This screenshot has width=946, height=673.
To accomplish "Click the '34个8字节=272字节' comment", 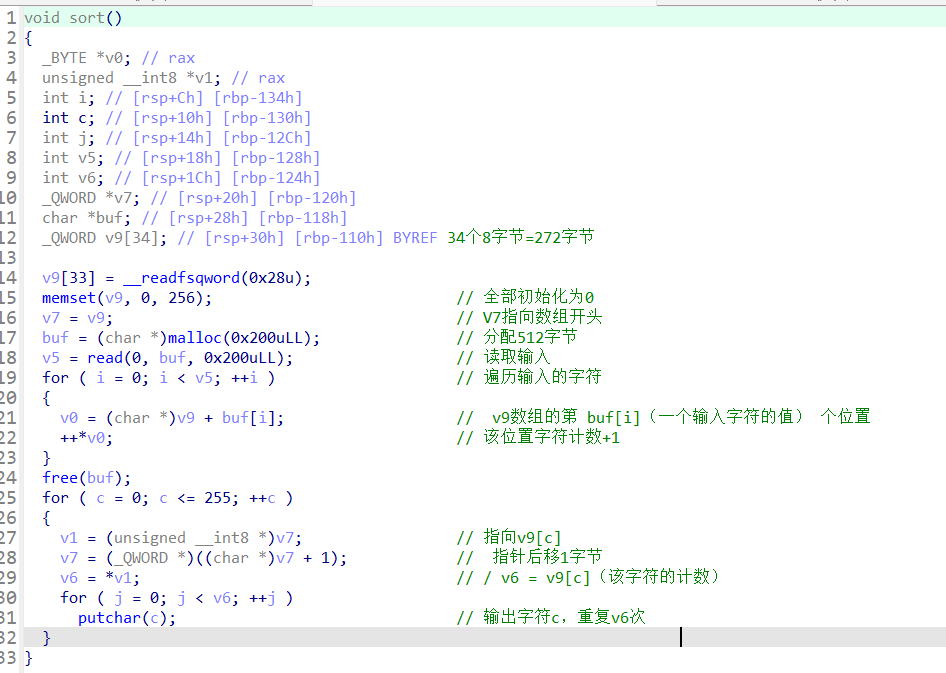I will tap(514, 238).
